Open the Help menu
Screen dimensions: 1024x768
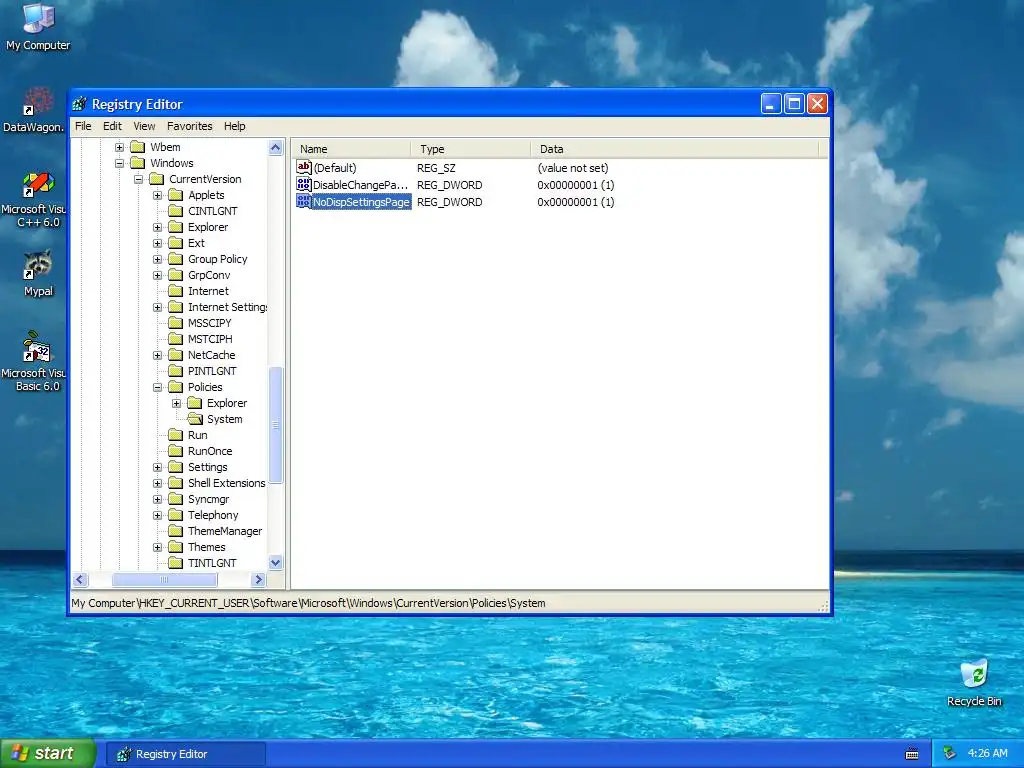click(x=234, y=126)
